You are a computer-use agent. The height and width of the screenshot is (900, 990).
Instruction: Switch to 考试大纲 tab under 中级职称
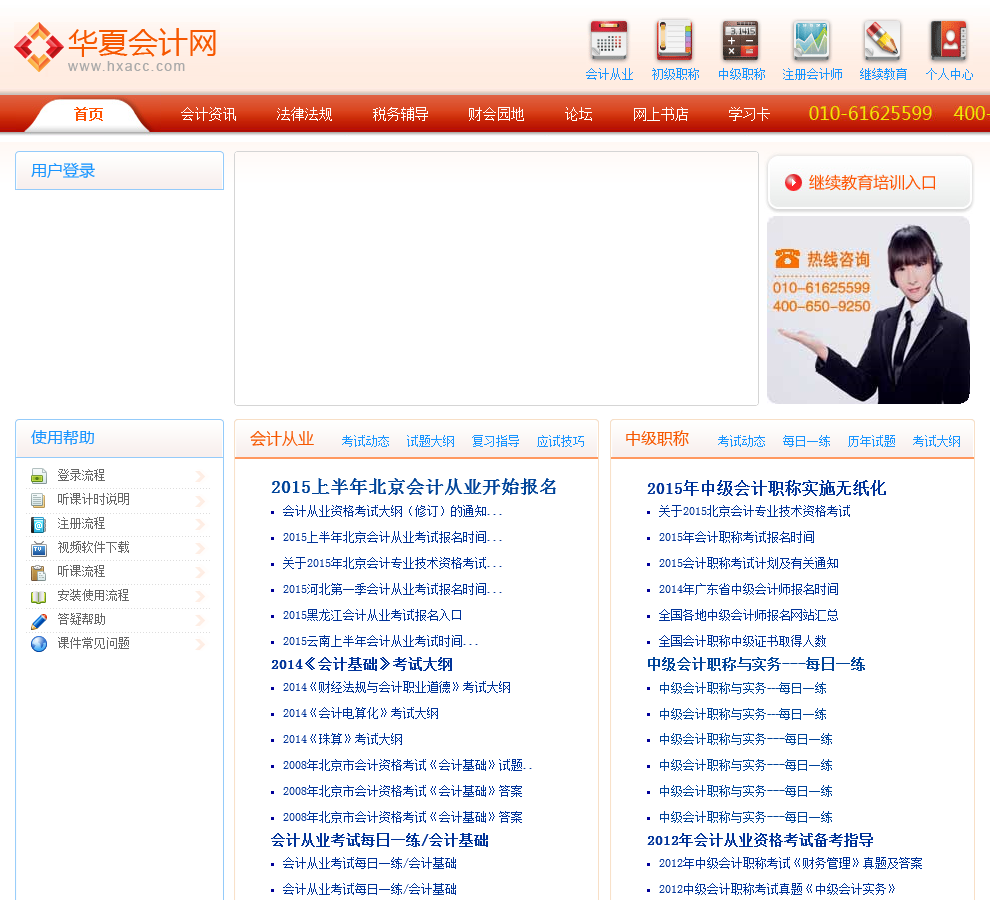936,441
